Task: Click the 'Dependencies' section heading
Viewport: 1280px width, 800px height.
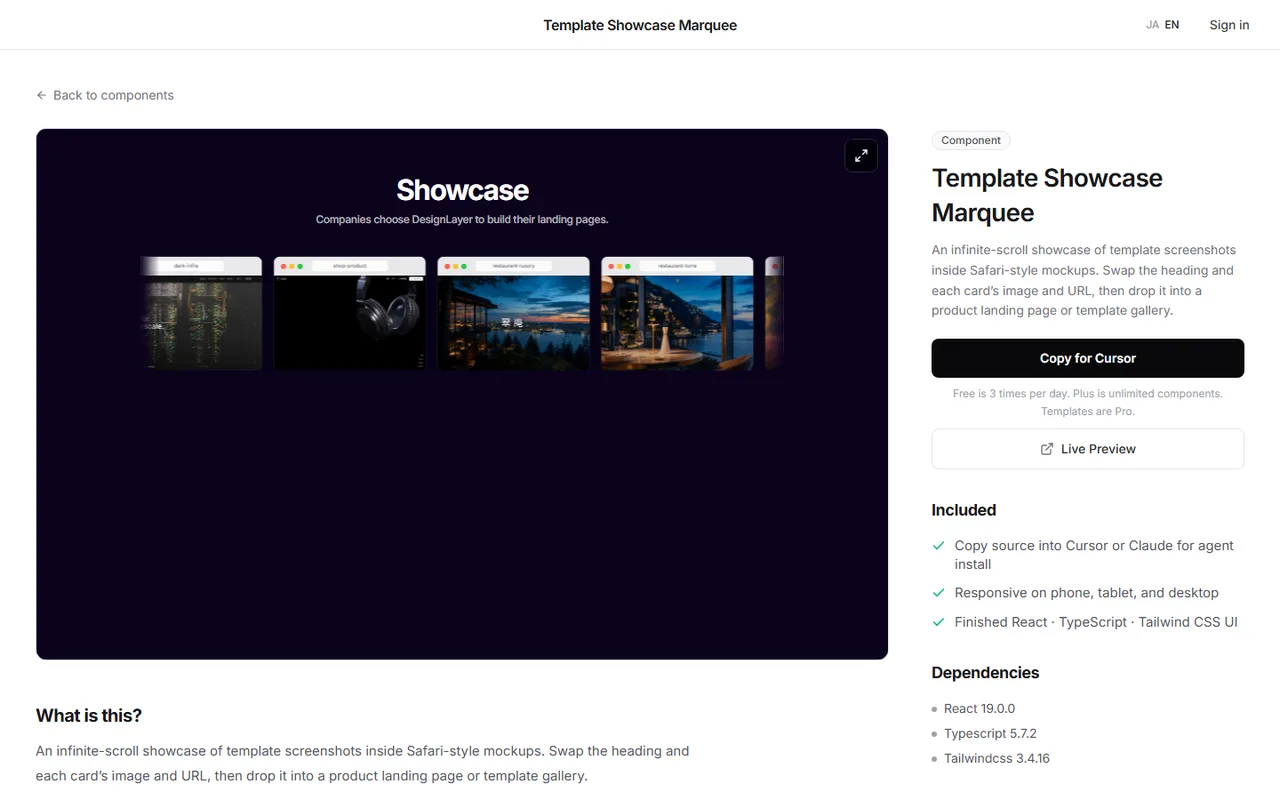Action: click(986, 673)
